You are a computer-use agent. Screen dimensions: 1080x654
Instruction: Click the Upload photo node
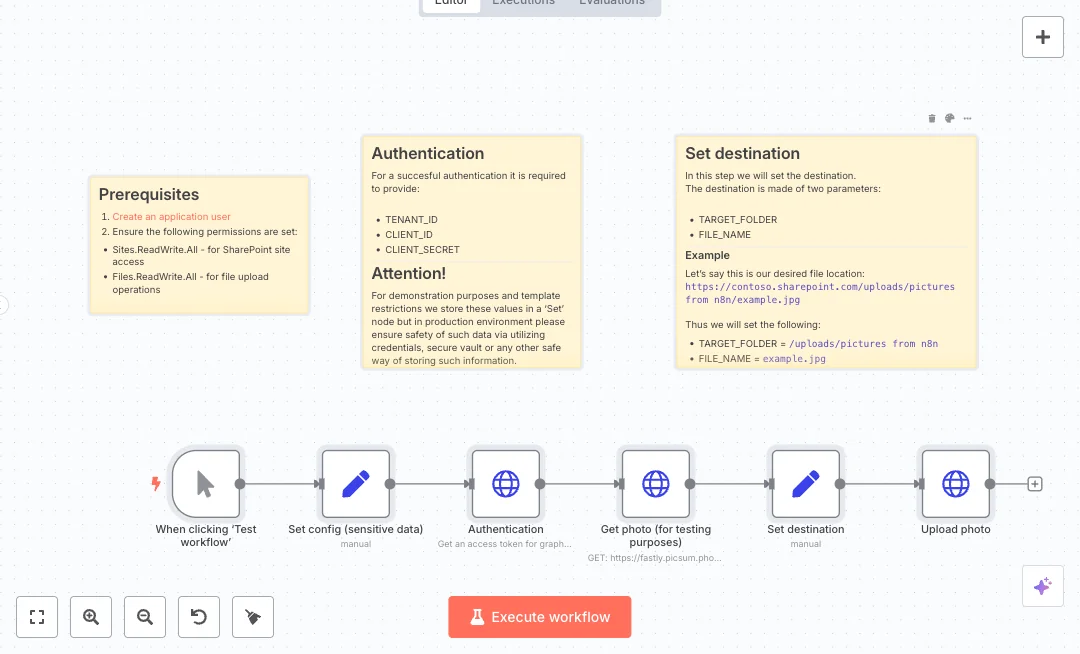tap(956, 484)
